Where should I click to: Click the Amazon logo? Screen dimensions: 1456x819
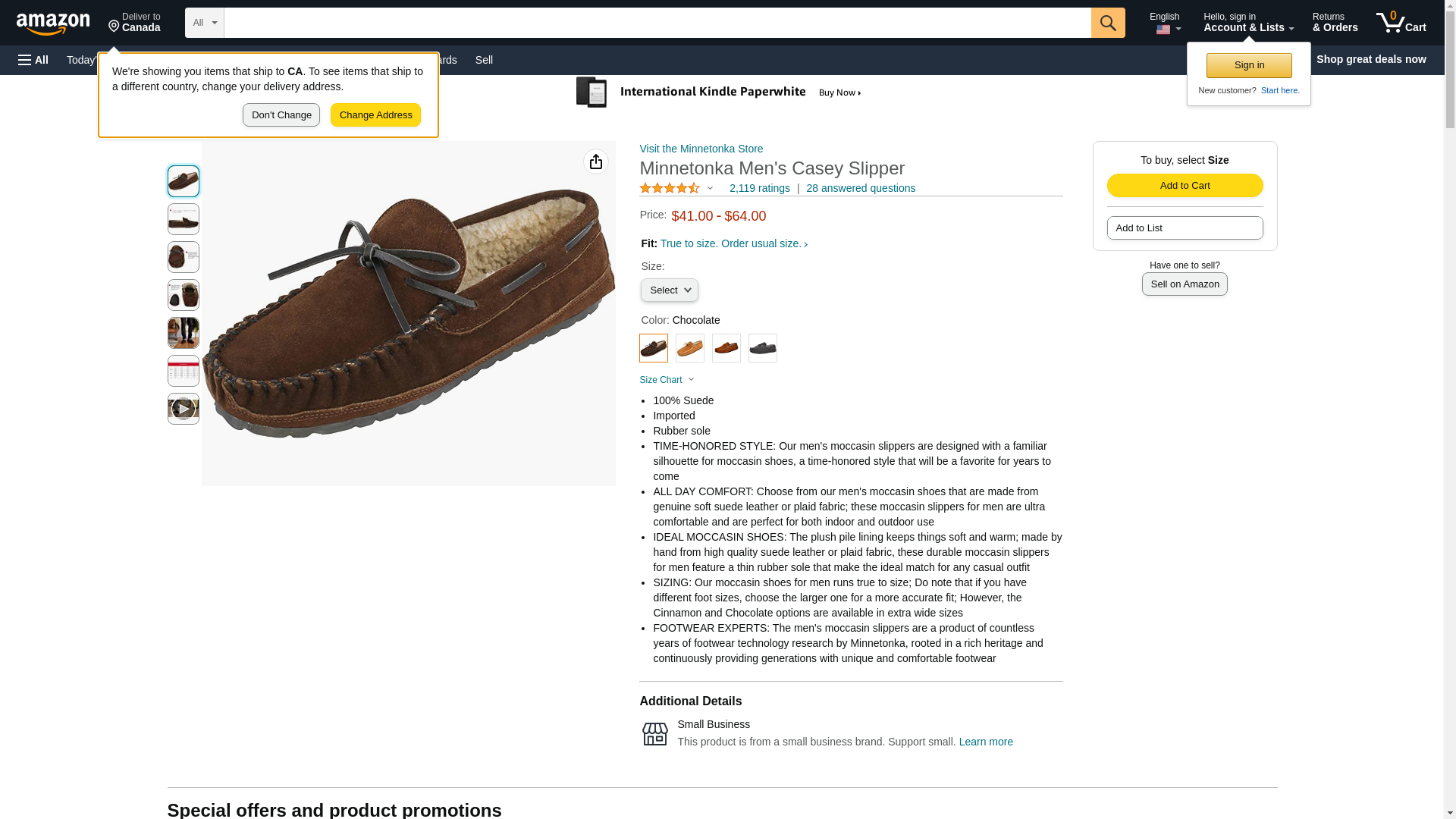(53, 24)
